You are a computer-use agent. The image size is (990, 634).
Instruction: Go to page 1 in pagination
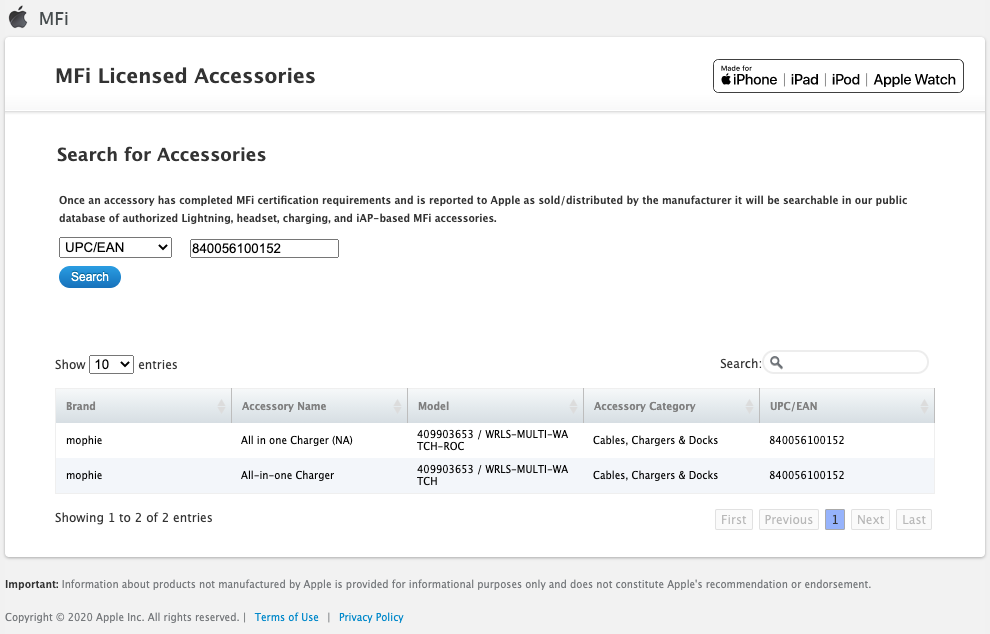834,520
